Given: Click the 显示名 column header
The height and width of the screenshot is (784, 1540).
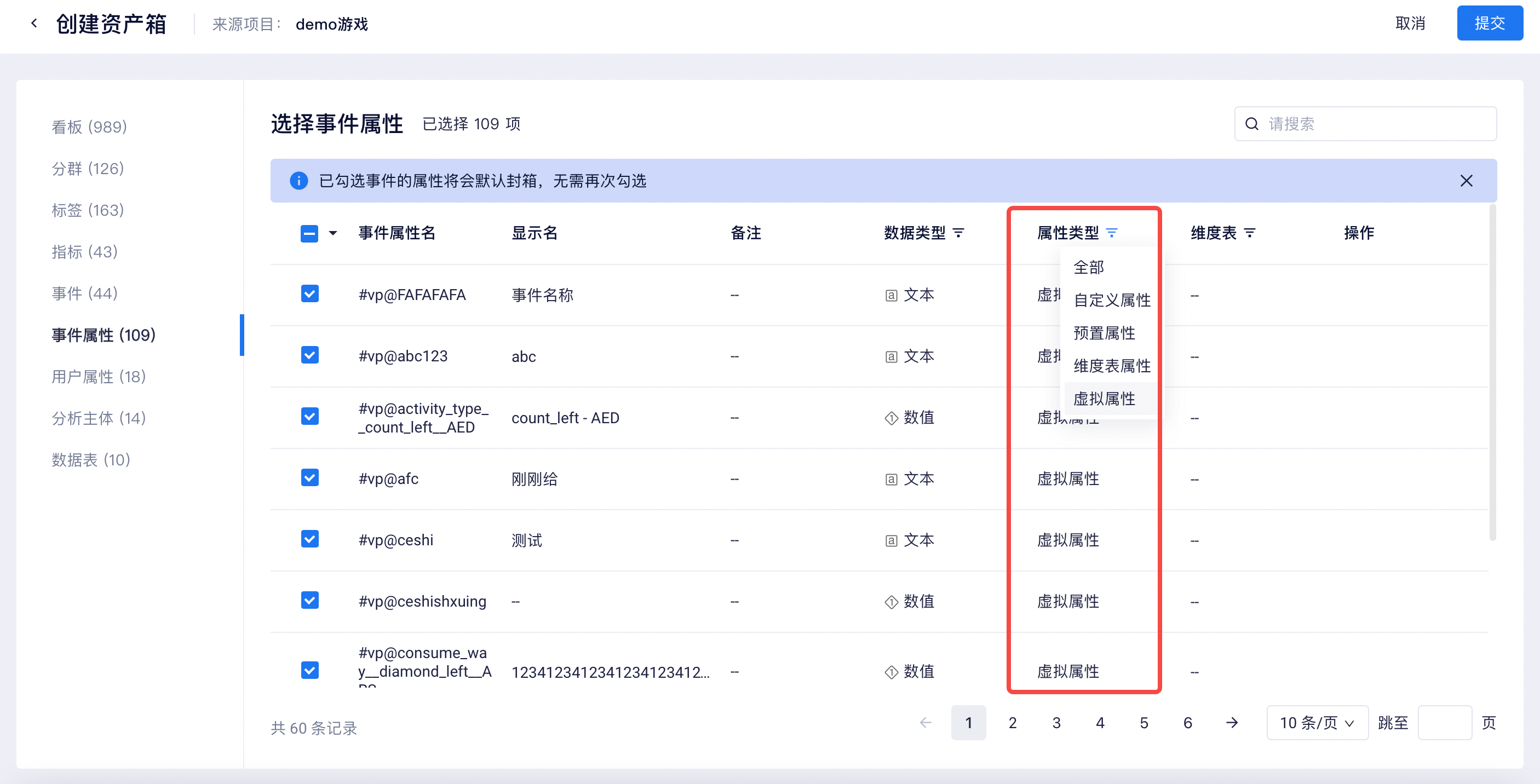Looking at the screenshot, I should click(535, 233).
